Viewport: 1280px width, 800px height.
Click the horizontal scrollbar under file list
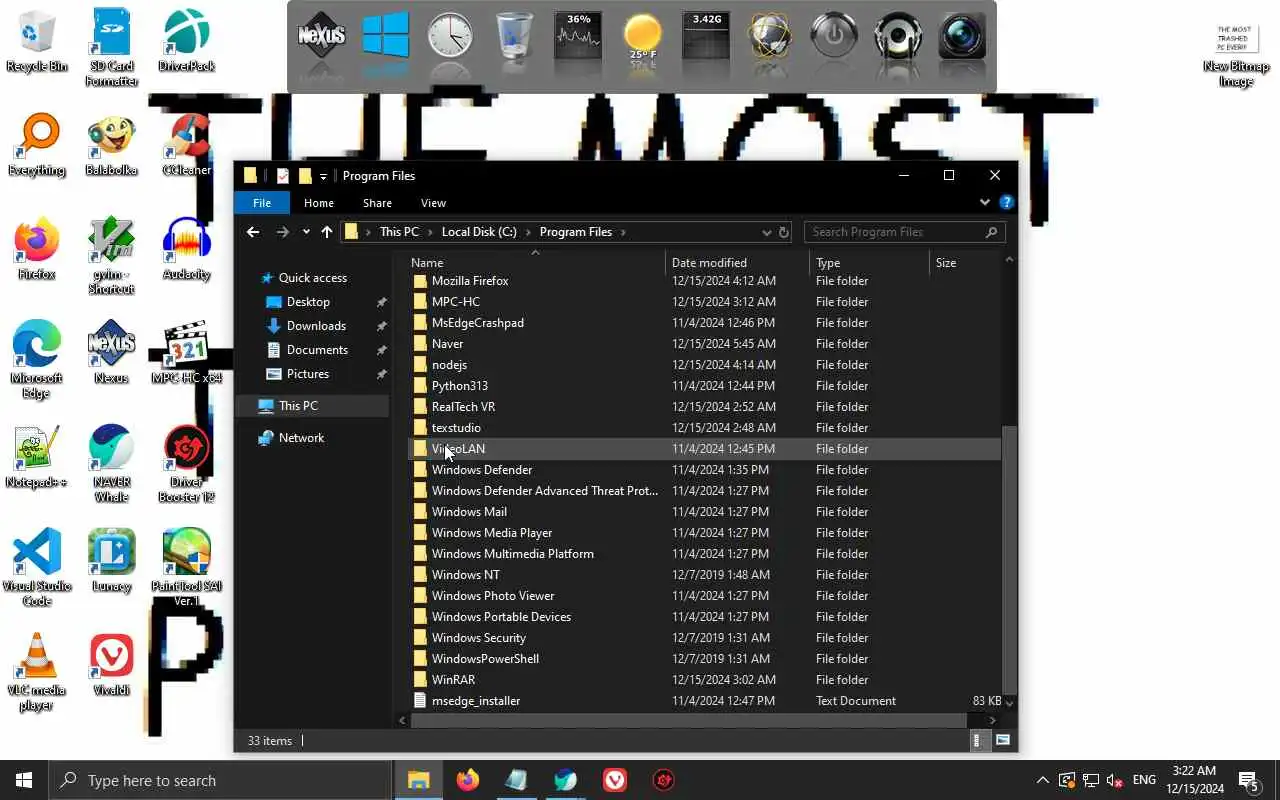(688, 720)
